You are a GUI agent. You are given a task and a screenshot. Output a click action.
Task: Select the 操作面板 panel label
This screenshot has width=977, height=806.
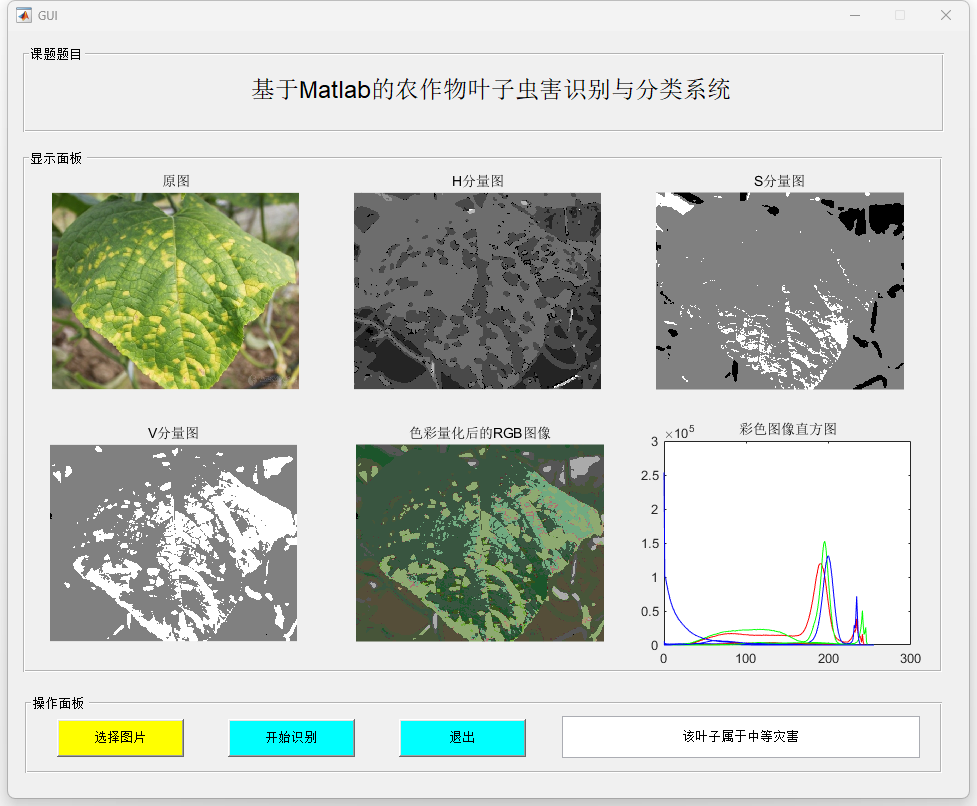click(x=58, y=703)
